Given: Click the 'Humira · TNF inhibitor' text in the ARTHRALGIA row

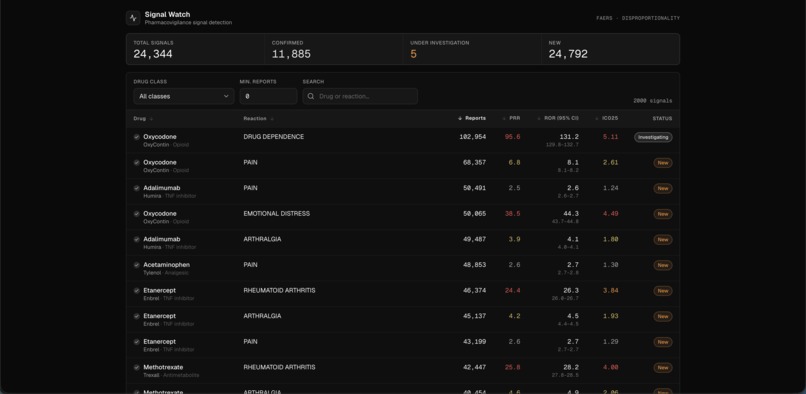Looking at the screenshot, I should (170, 247).
